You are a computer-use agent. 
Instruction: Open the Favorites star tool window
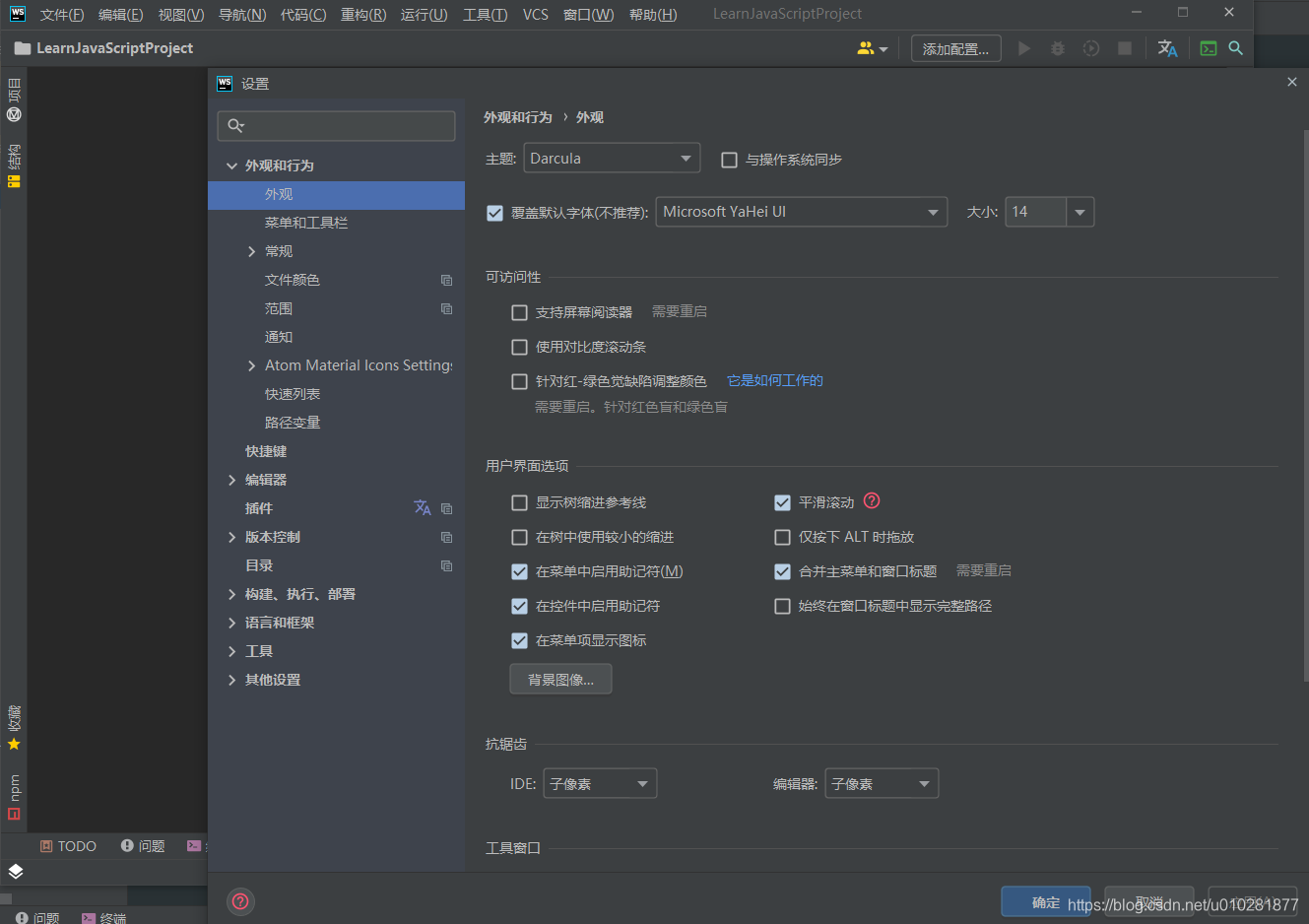14,728
